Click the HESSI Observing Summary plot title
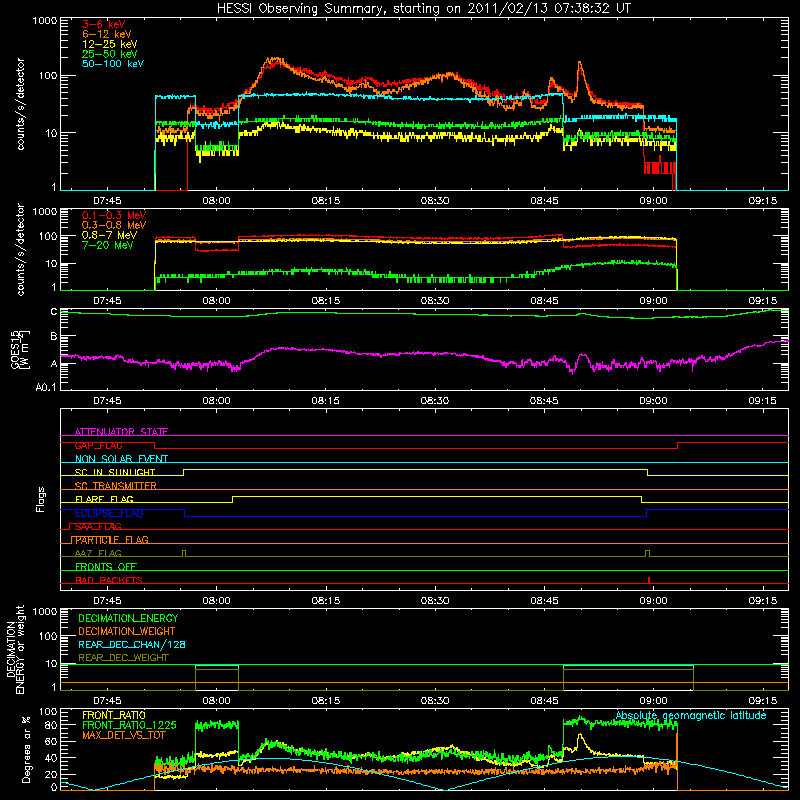This screenshot has width=800, height=800. click(x=423, y=9)
